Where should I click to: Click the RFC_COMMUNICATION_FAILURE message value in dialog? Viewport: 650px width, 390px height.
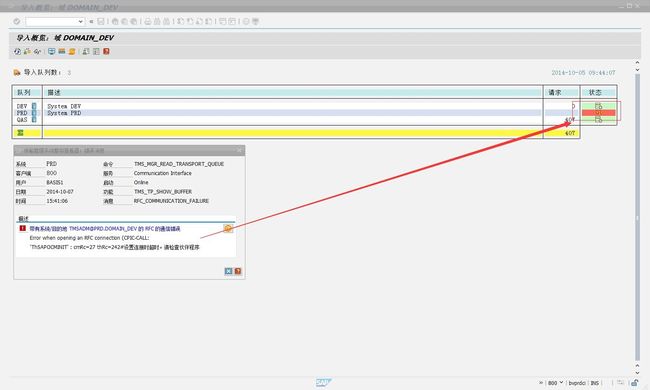click(x=171, y=201)
